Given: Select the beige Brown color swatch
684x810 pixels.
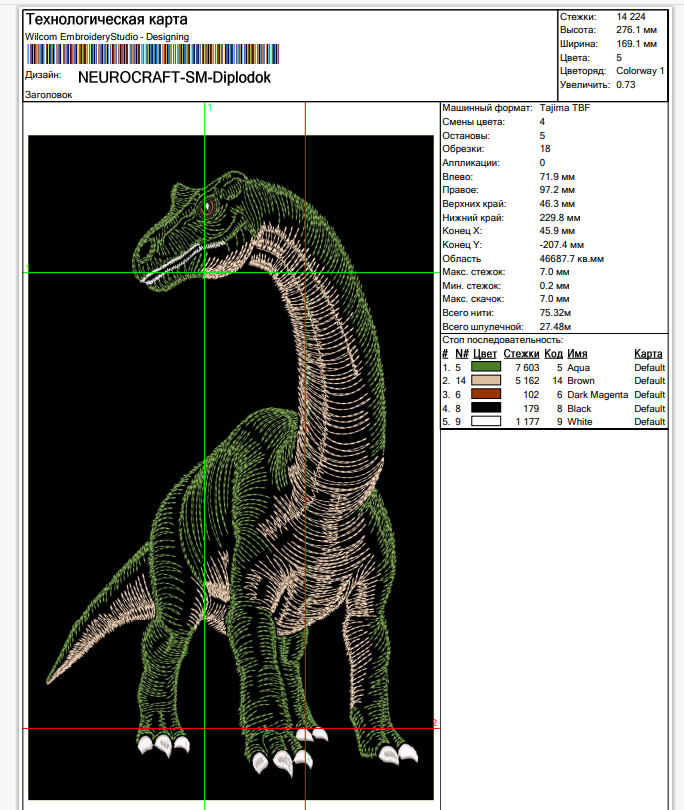Looking at the screenshot, I should (487, 381).
